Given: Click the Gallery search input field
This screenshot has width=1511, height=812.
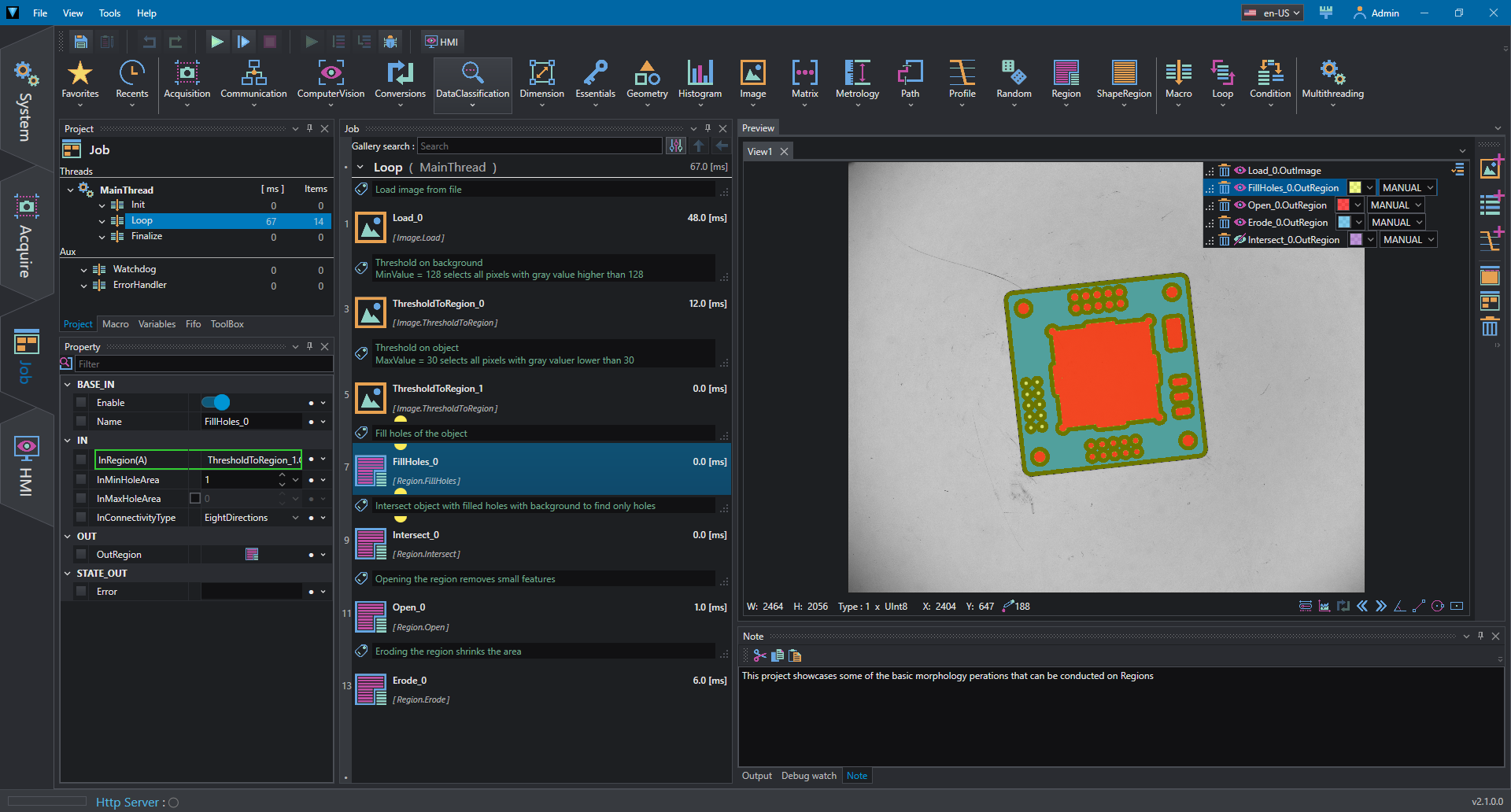Looking at the screenshot, I should pos(539,146).
